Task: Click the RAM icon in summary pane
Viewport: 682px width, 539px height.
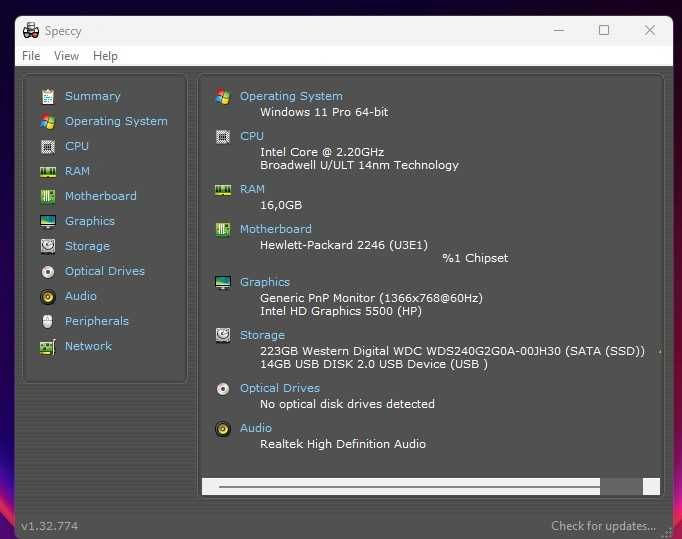Action: click(x=223, y=190)
